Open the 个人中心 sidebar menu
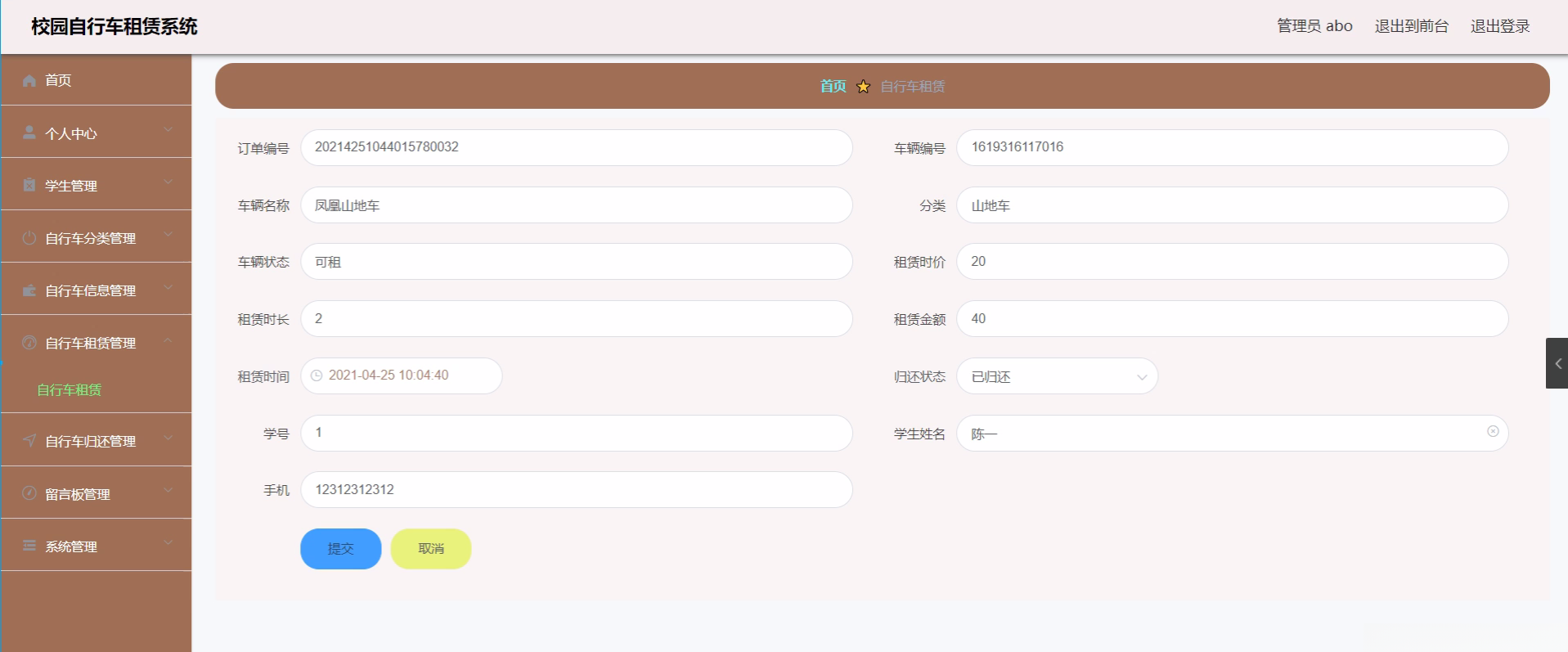Screen dimensions: 1568x652 pos(97,133)
